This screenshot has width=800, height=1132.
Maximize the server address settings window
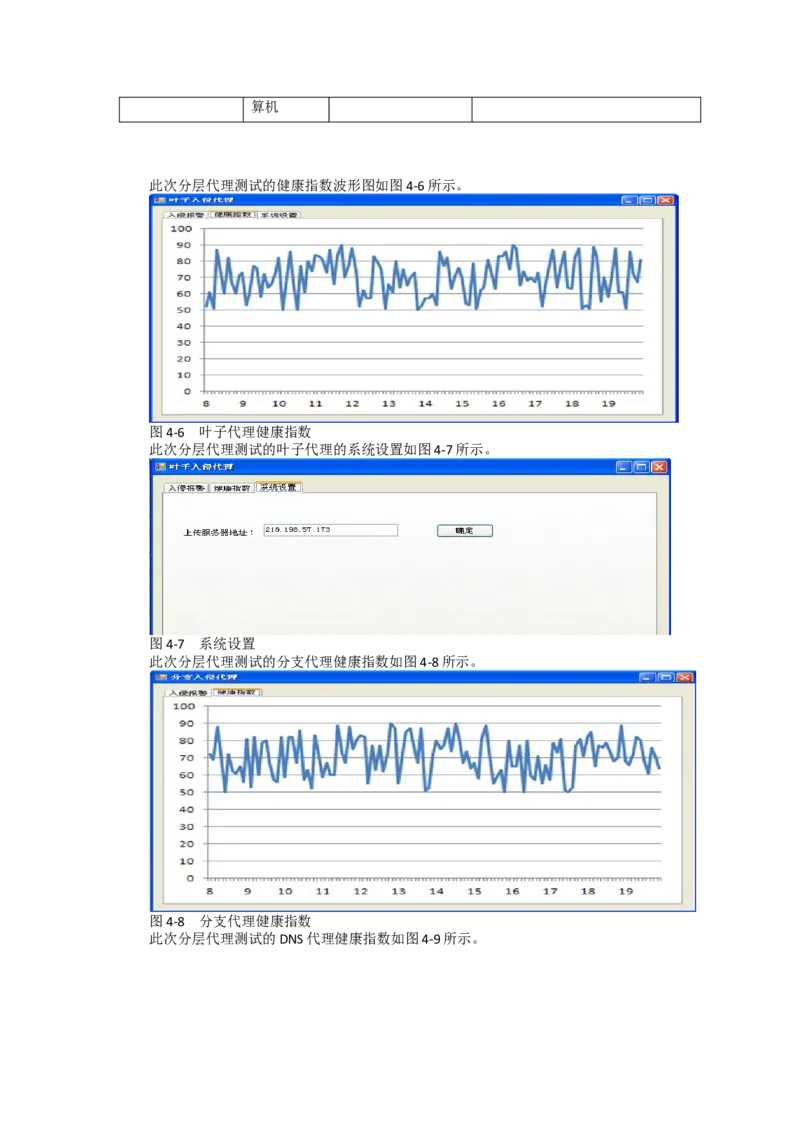(641, 466)
